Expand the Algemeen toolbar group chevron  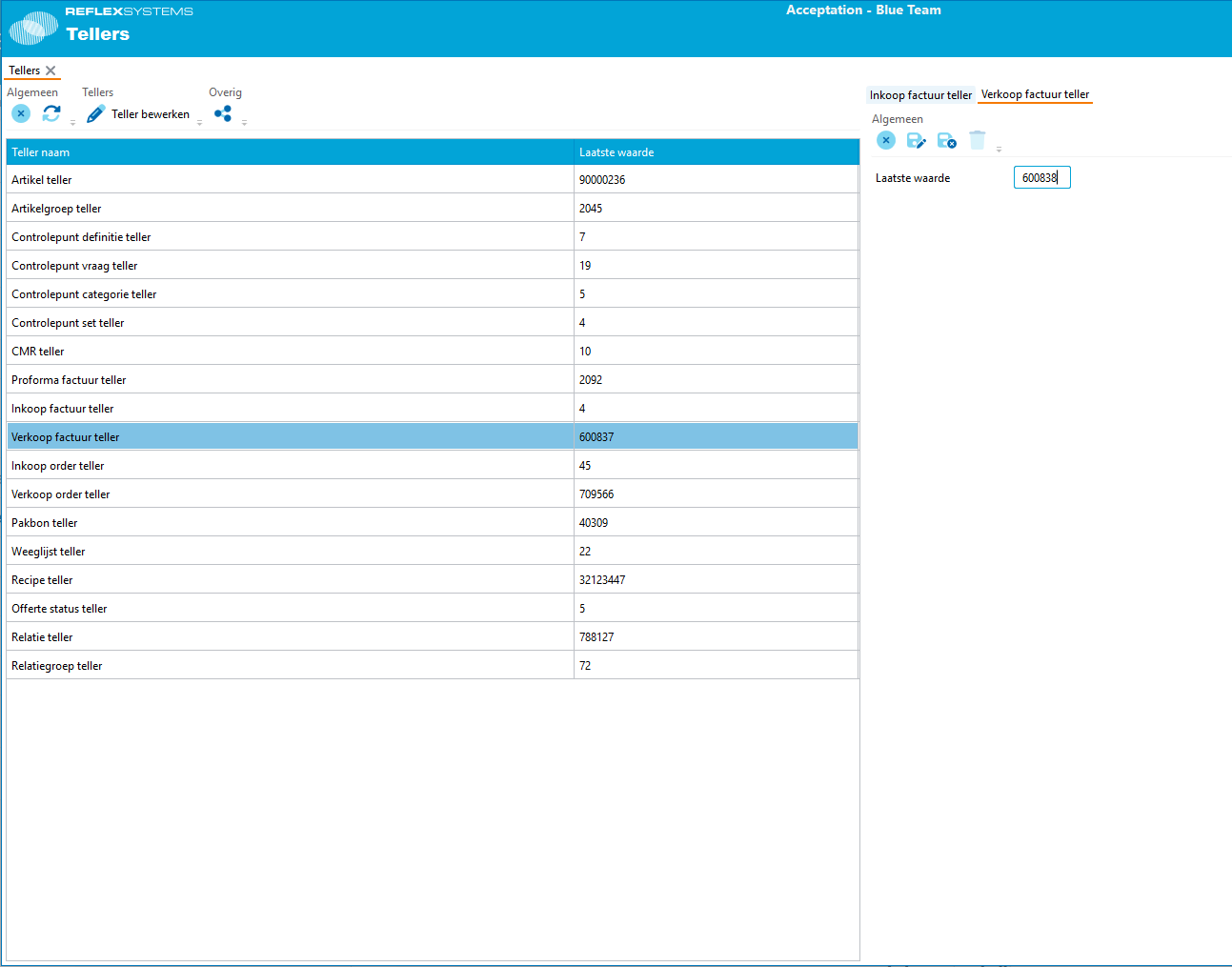(x=72, y=122)
